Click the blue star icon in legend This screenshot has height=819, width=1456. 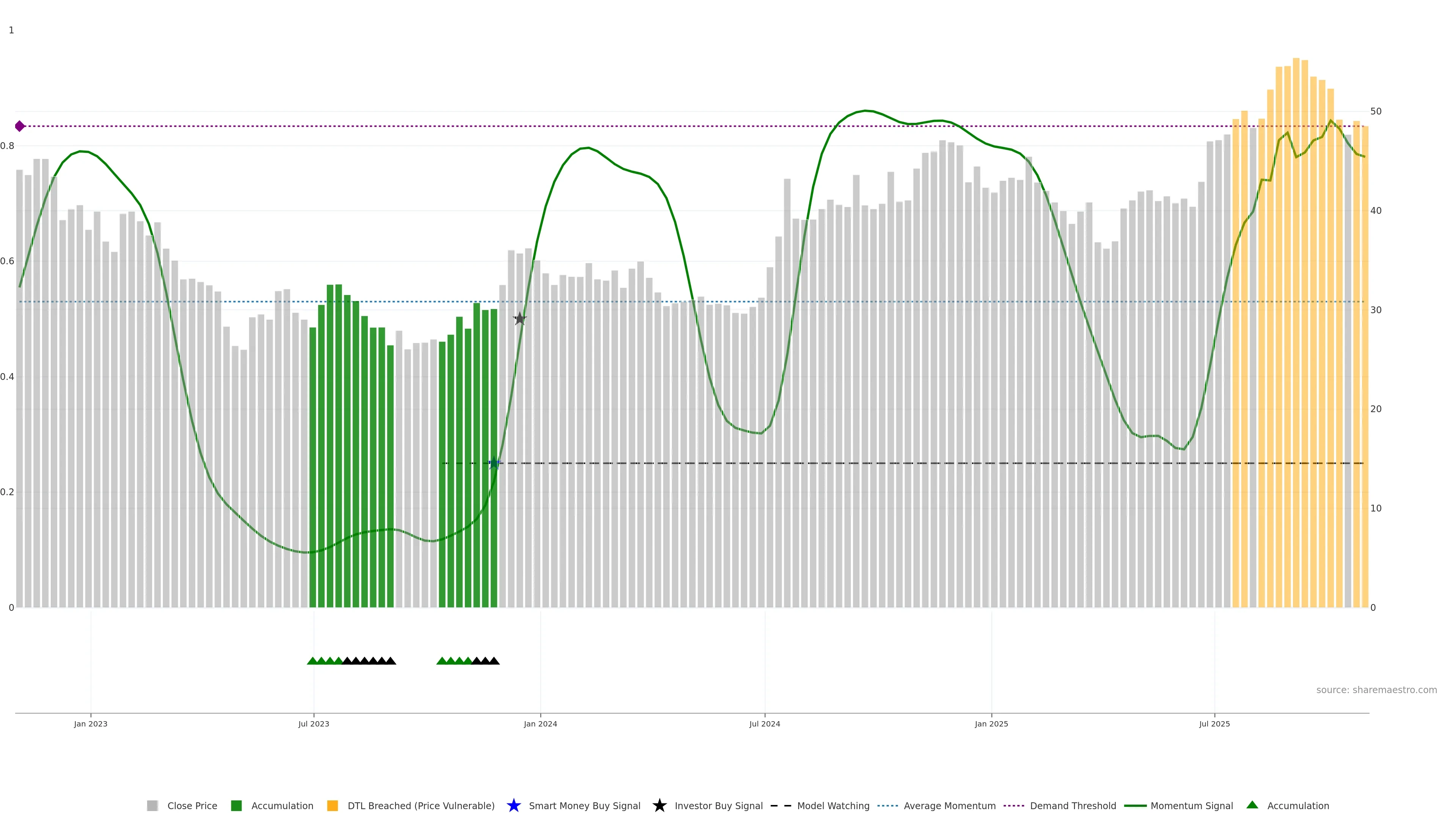(x=513, y=805)
